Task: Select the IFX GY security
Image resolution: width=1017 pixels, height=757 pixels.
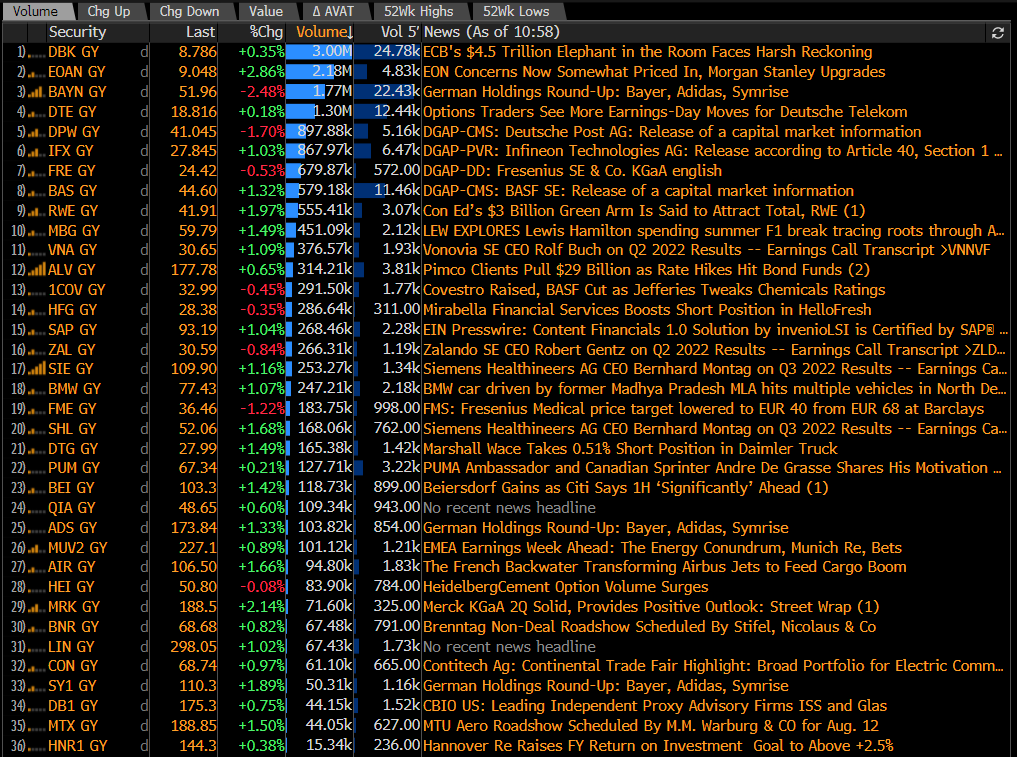Action: 70,151
